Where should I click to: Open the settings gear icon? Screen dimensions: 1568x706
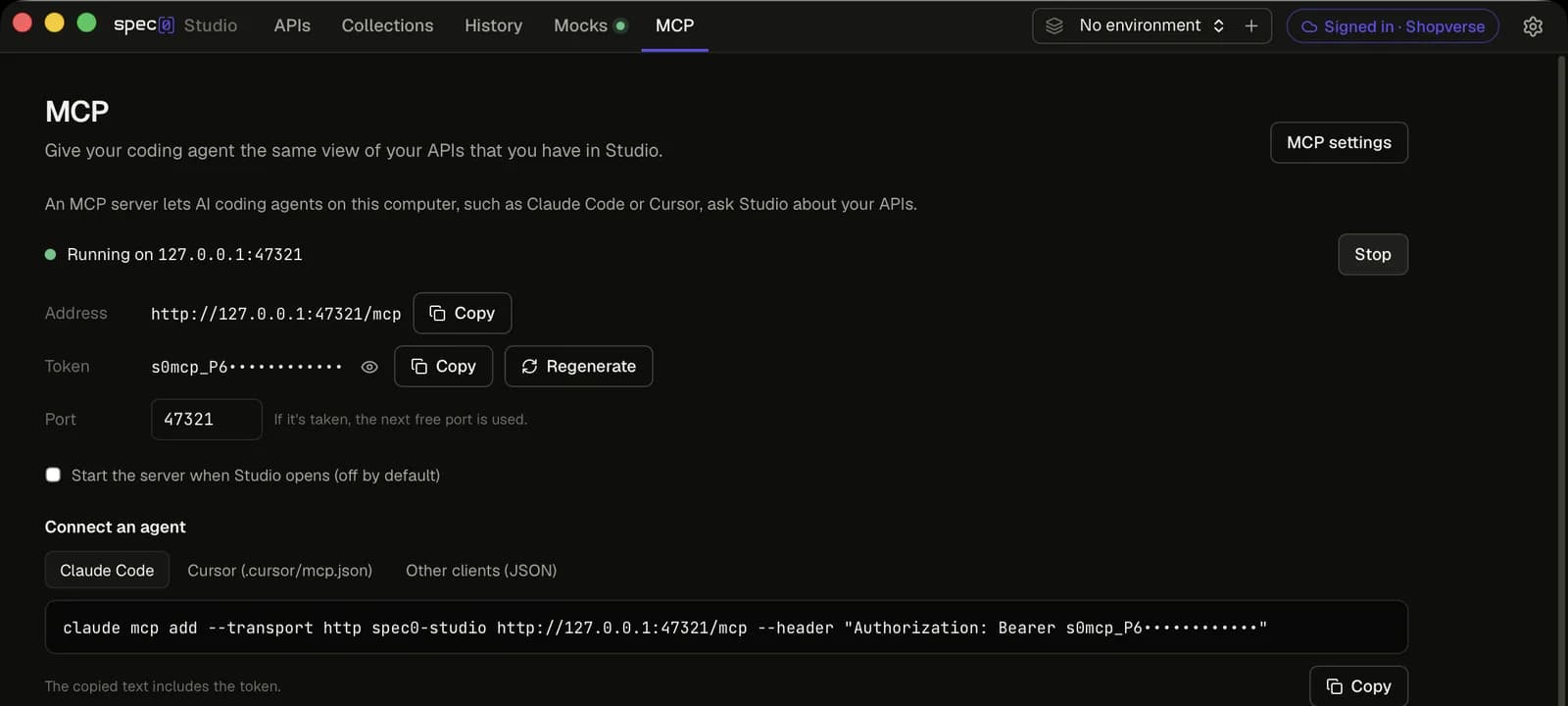(1533, 26)
